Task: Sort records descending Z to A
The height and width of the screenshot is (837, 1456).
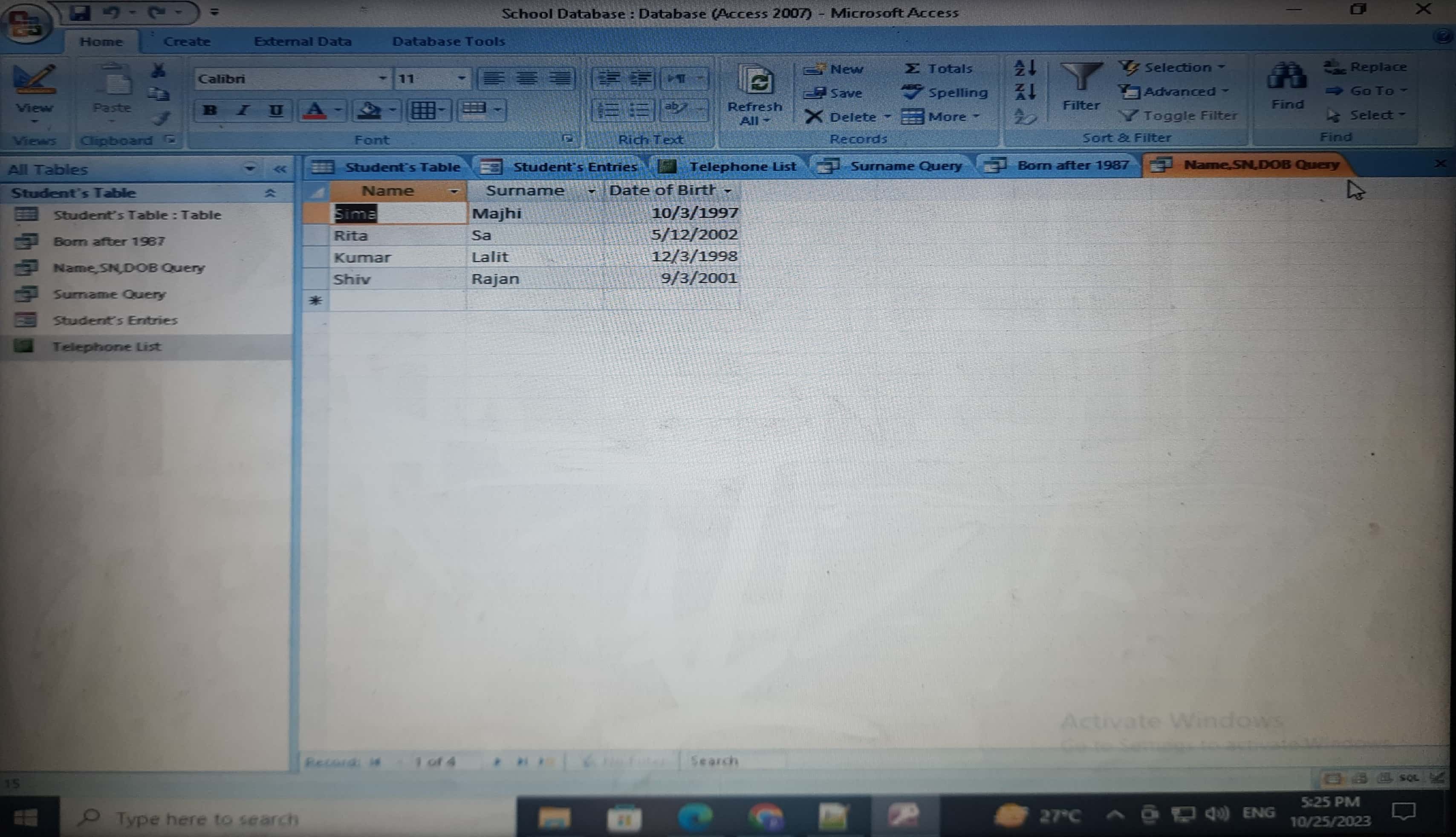Action: pyautogui.click(x=1025, y=92)
